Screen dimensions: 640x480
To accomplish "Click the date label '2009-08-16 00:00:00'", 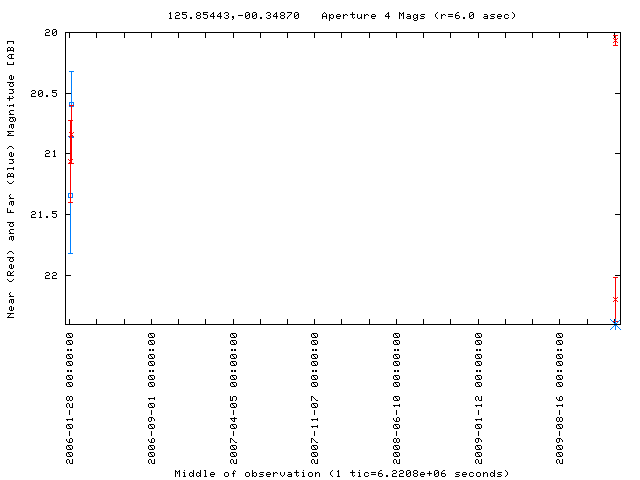I will (559, 398).
